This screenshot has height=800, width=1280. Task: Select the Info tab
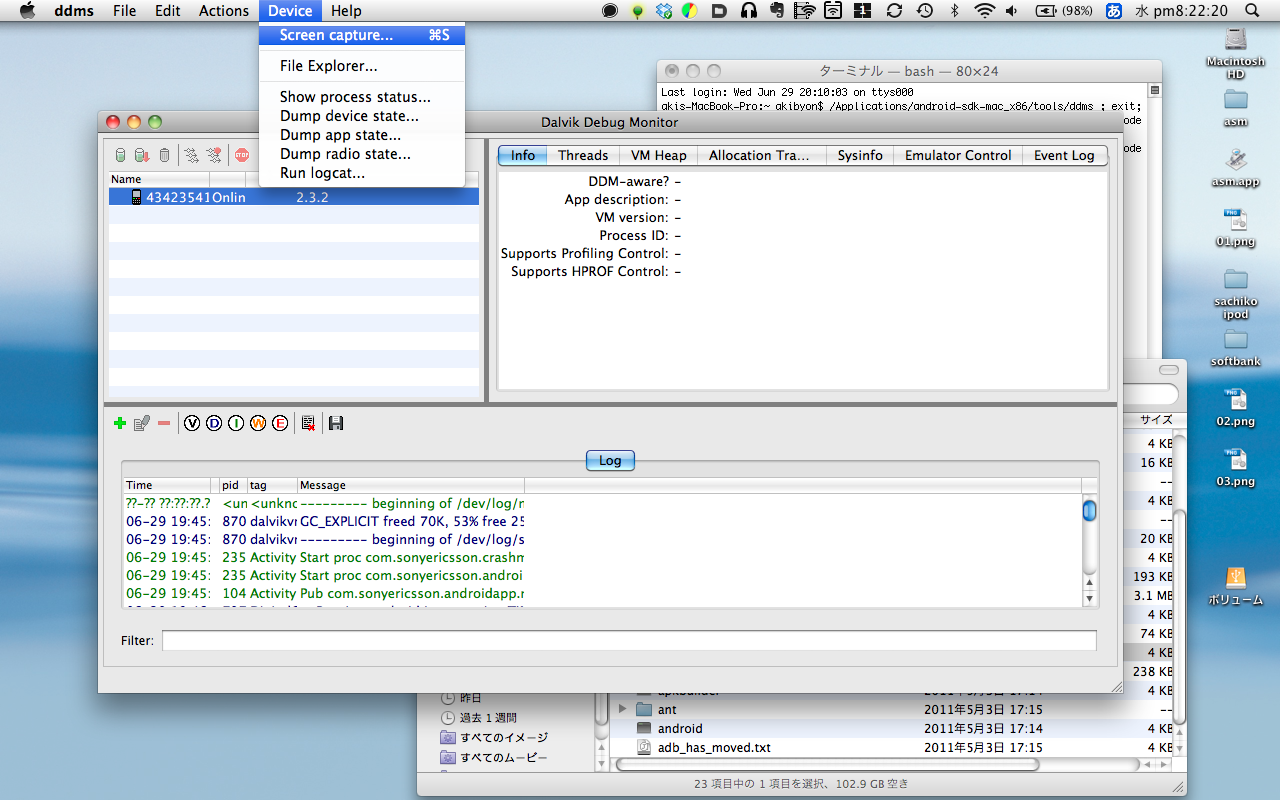(523, 155)
